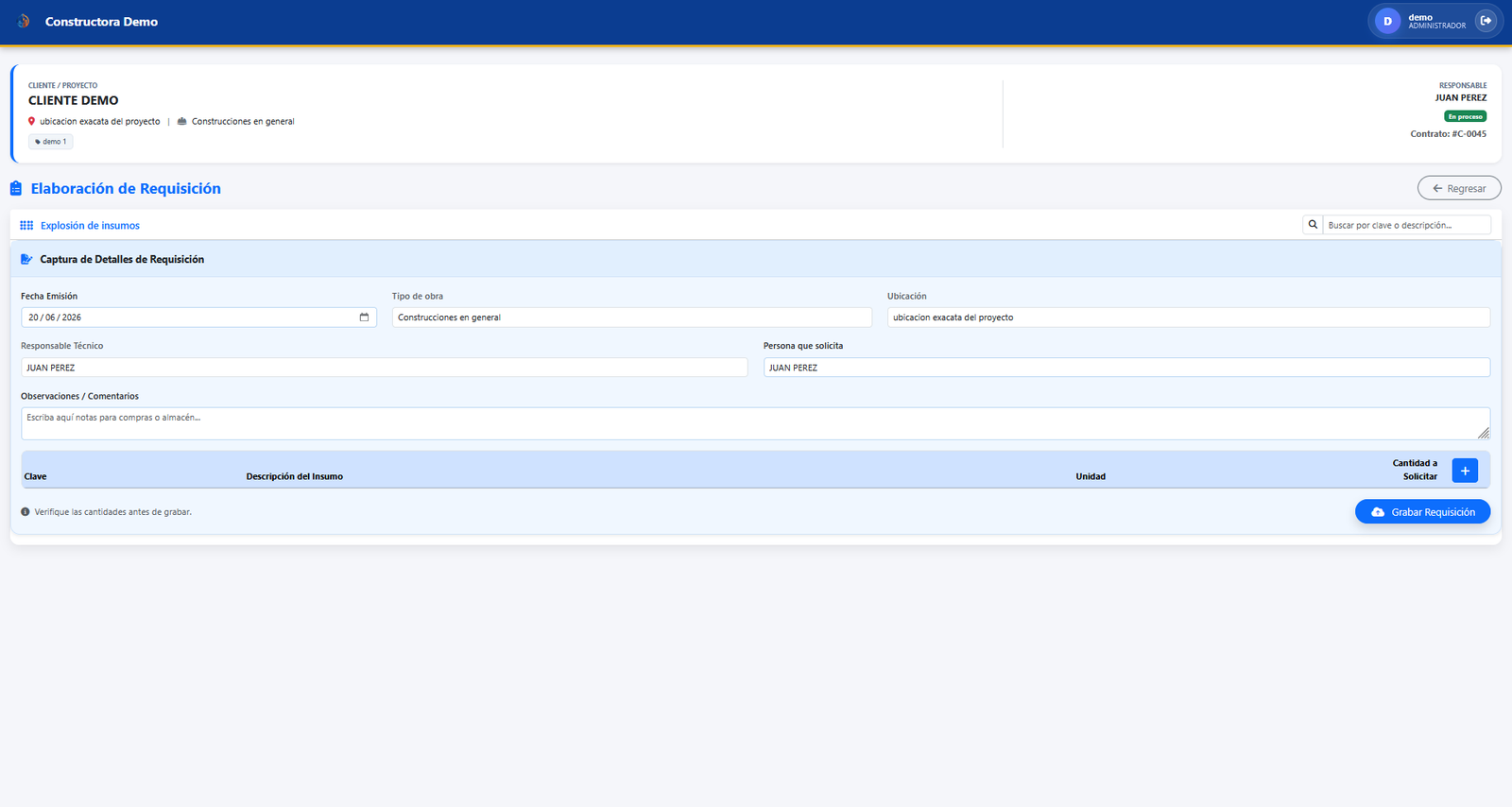
Task: Click the Explosión de insumos grid icon
Action: (x=26, y=226)
